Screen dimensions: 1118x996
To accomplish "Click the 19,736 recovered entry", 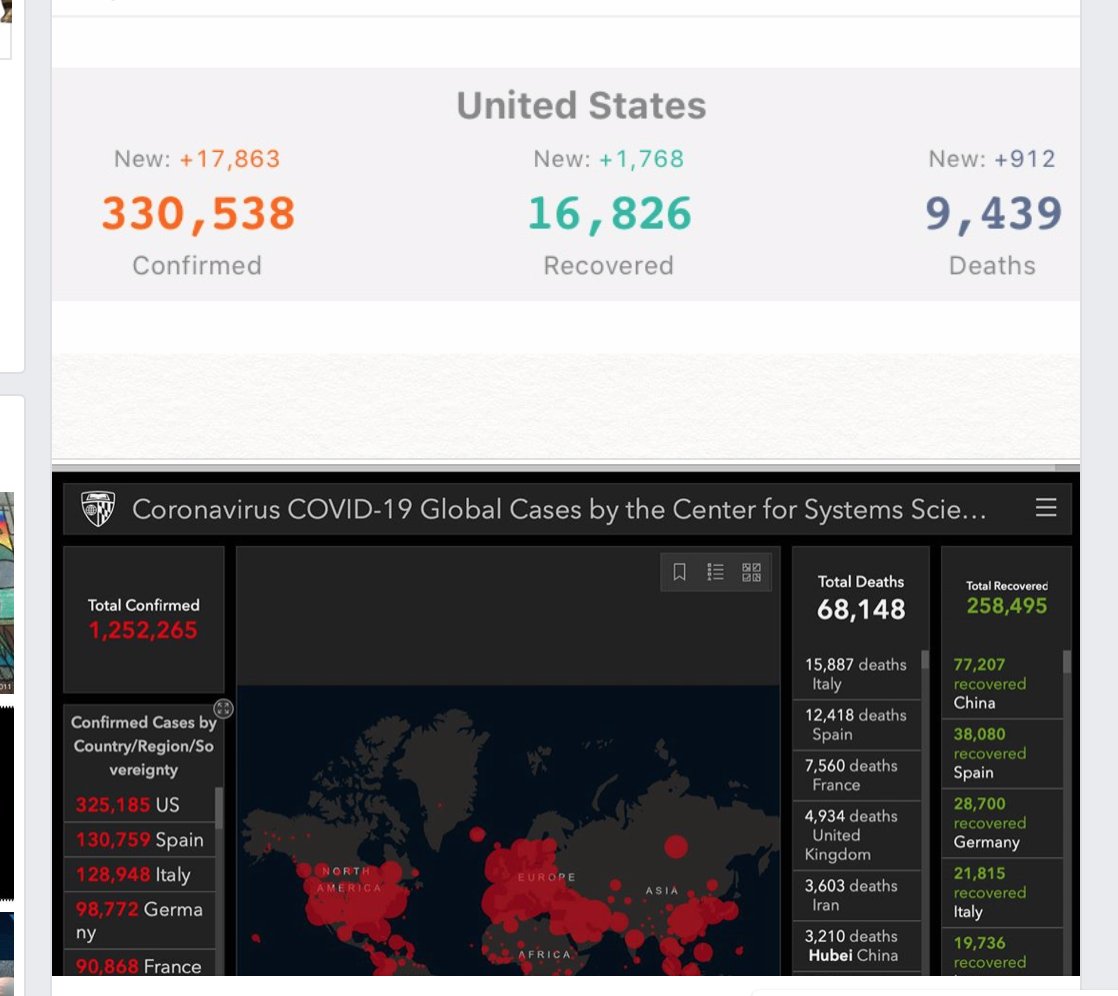I will click(x=1002, y=953).
